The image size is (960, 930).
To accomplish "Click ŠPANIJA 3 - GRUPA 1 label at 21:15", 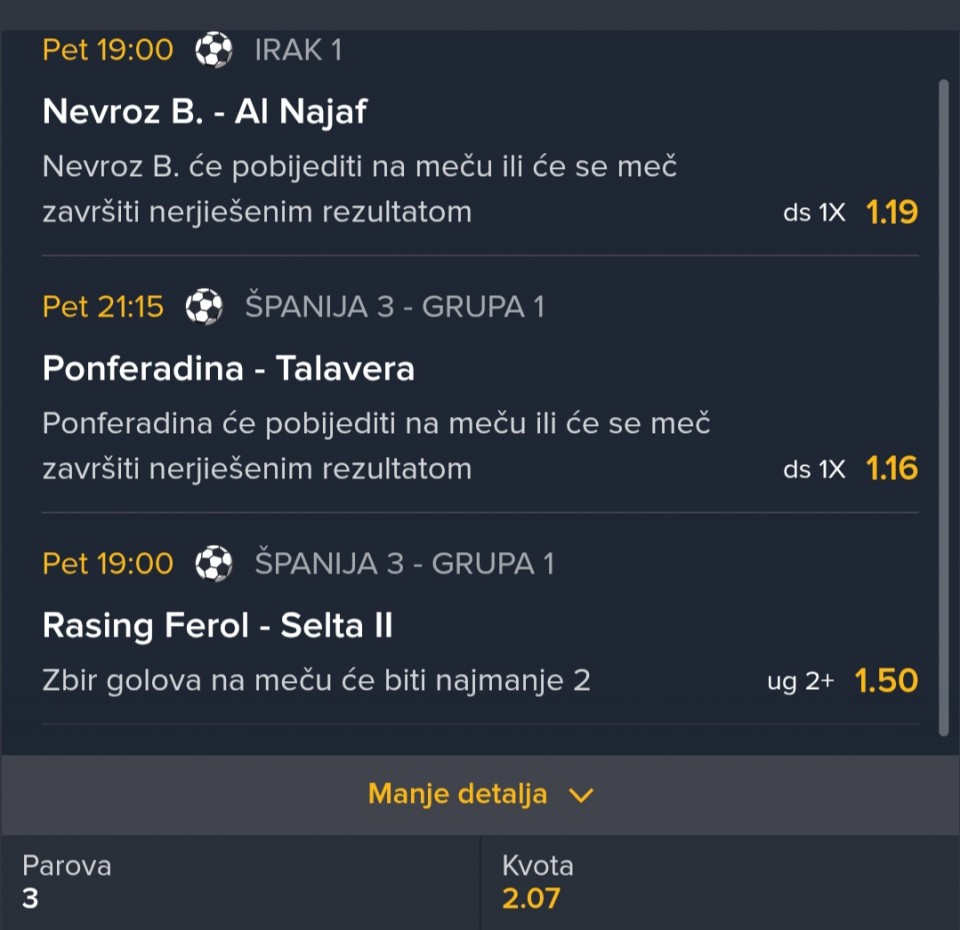I will [394, 306].
